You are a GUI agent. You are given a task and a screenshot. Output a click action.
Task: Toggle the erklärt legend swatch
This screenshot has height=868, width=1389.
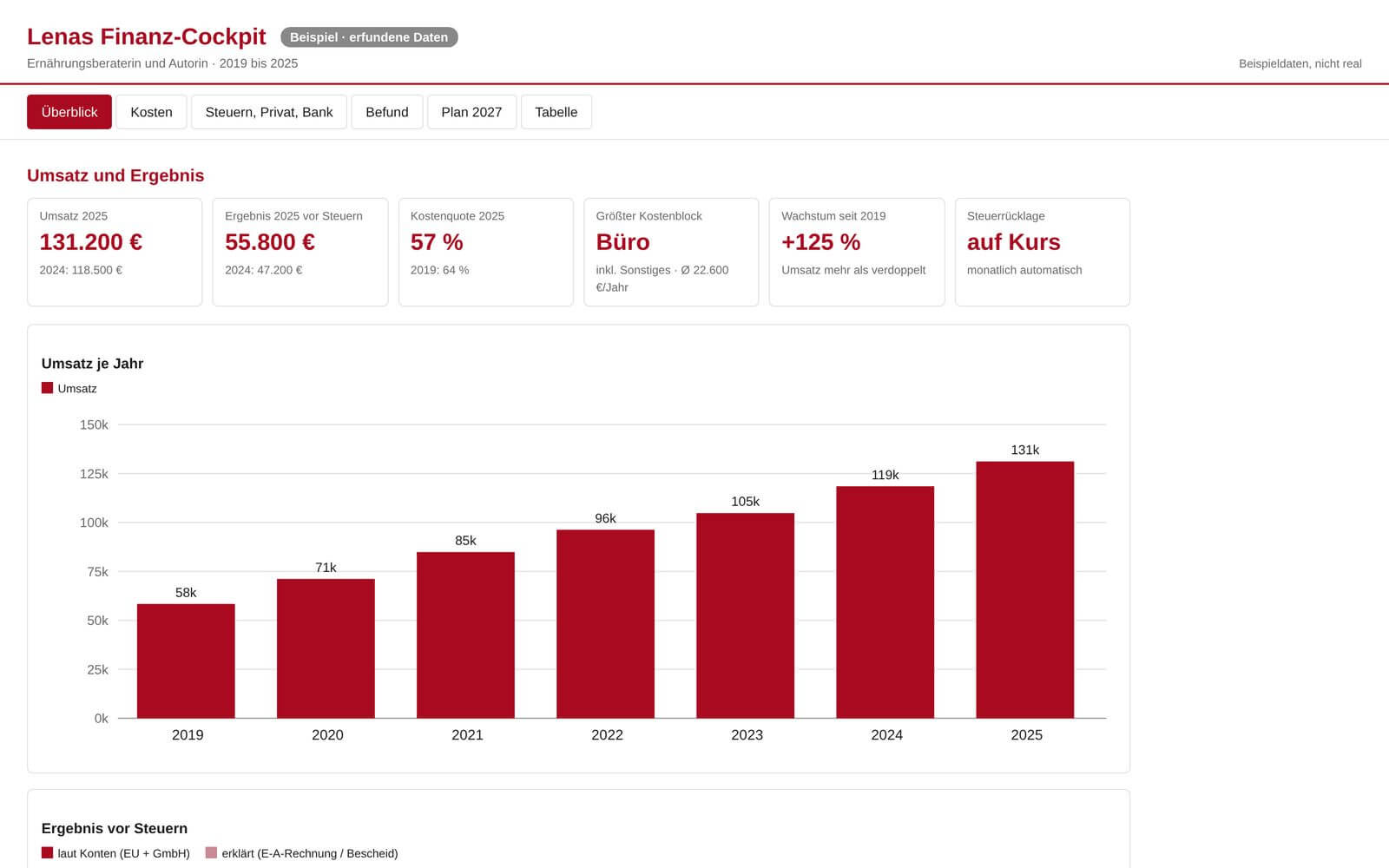point(211,853)
